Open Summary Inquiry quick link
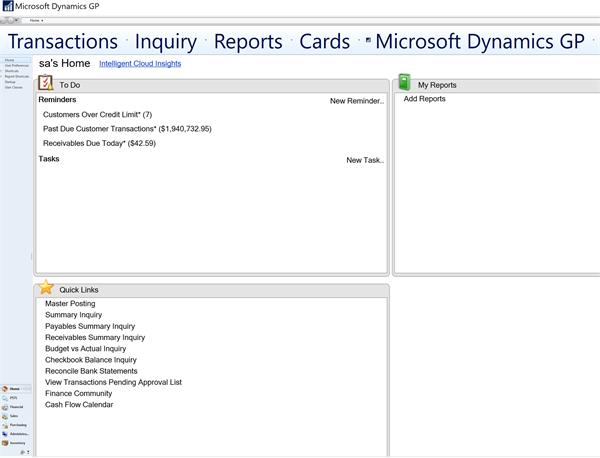This screenshot has width=600, height=458. point(73,315)
